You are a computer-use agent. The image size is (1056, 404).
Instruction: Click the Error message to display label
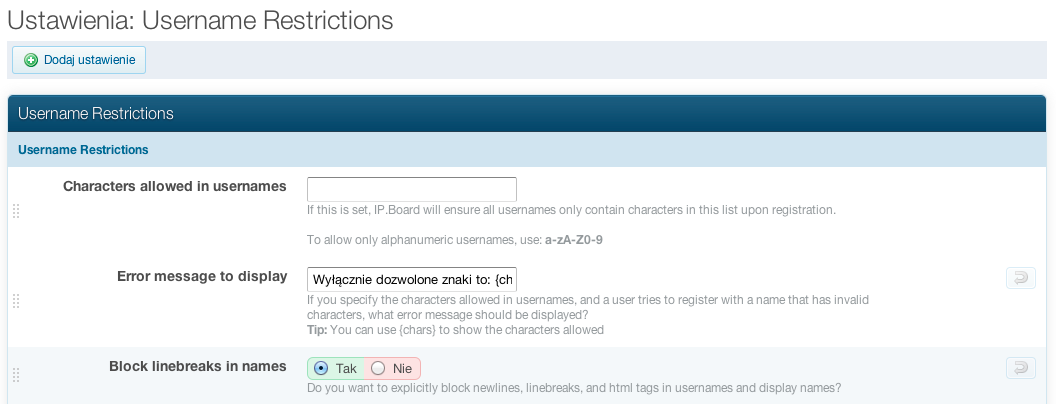click(202, 276)
